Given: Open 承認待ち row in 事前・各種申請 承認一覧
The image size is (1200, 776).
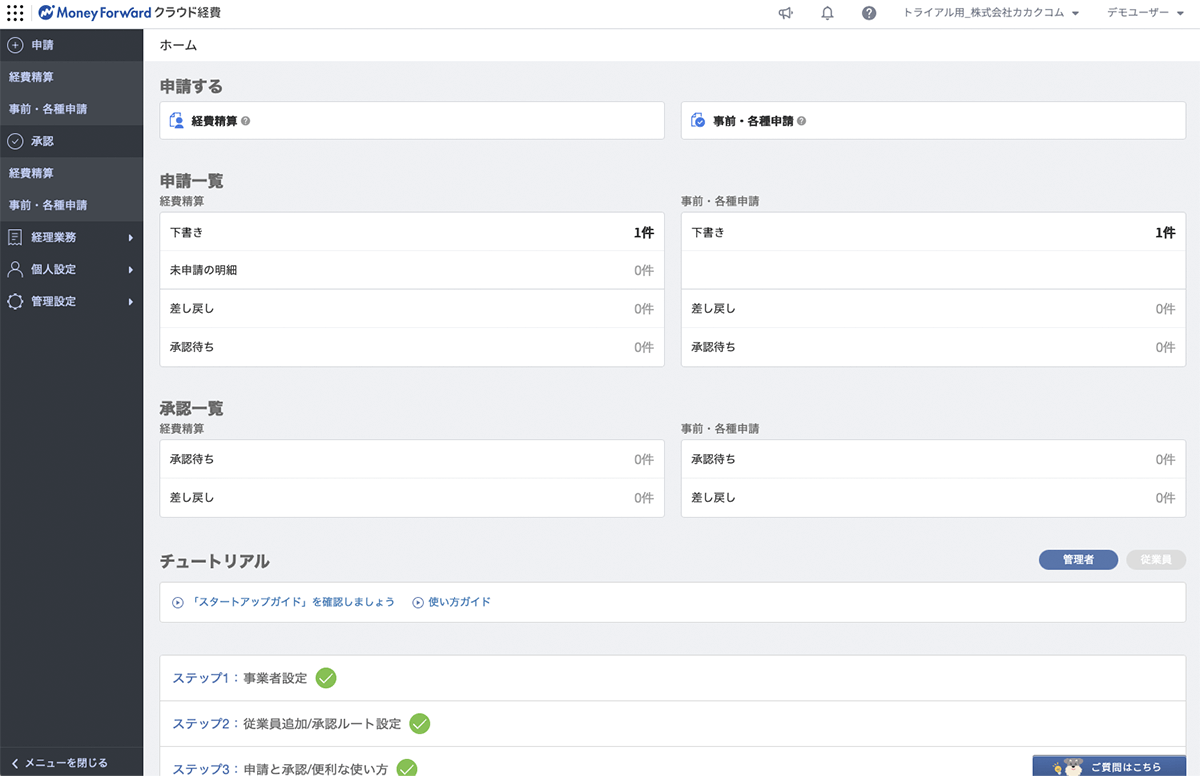Looking at the screenshot, I should pyautogui.click(x=934, y=460).
